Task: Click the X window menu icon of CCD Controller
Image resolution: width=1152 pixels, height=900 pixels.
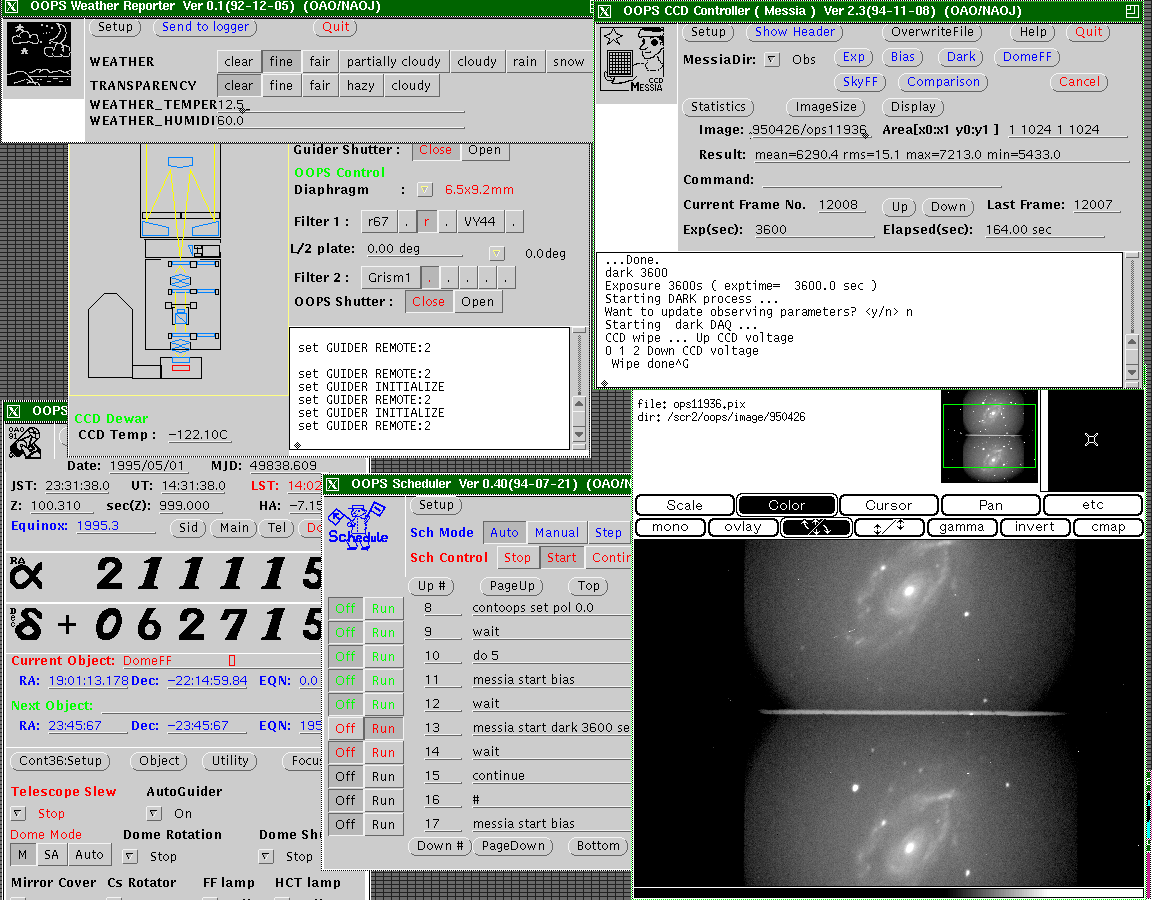Action: 604,11
